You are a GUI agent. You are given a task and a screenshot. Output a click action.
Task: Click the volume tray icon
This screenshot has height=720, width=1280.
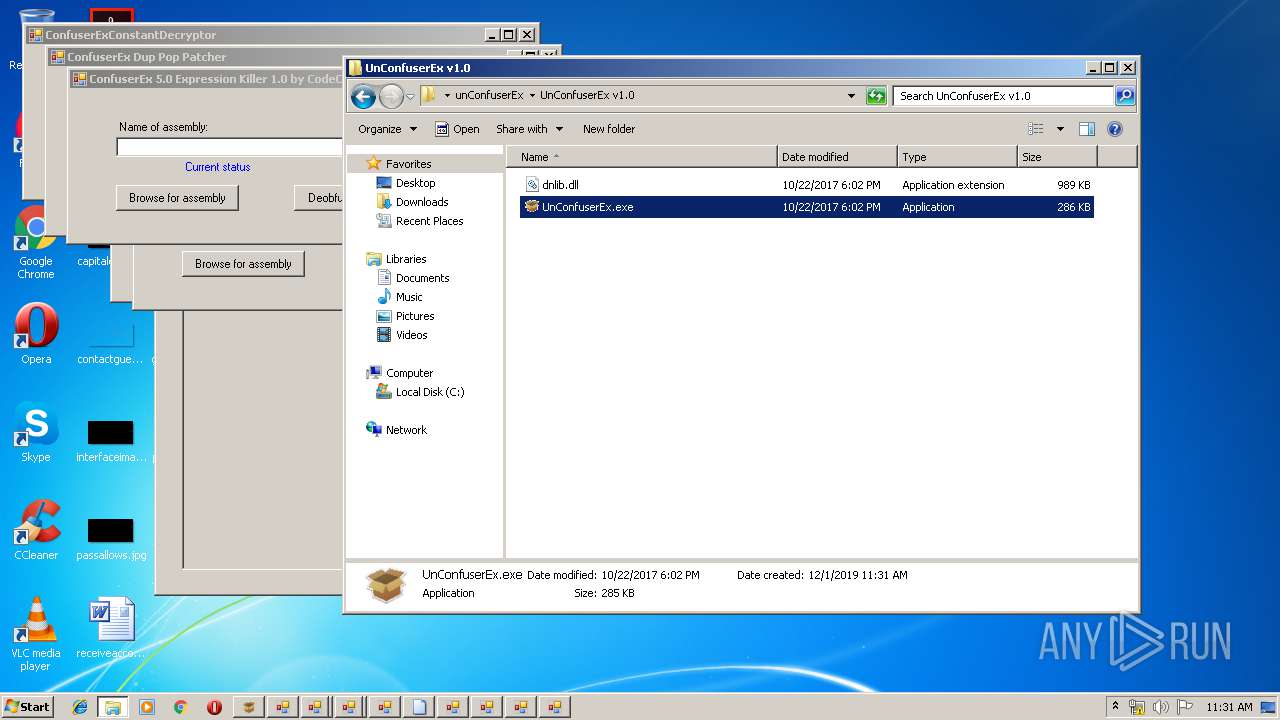pyautogui.click(x=1161, y=707)
